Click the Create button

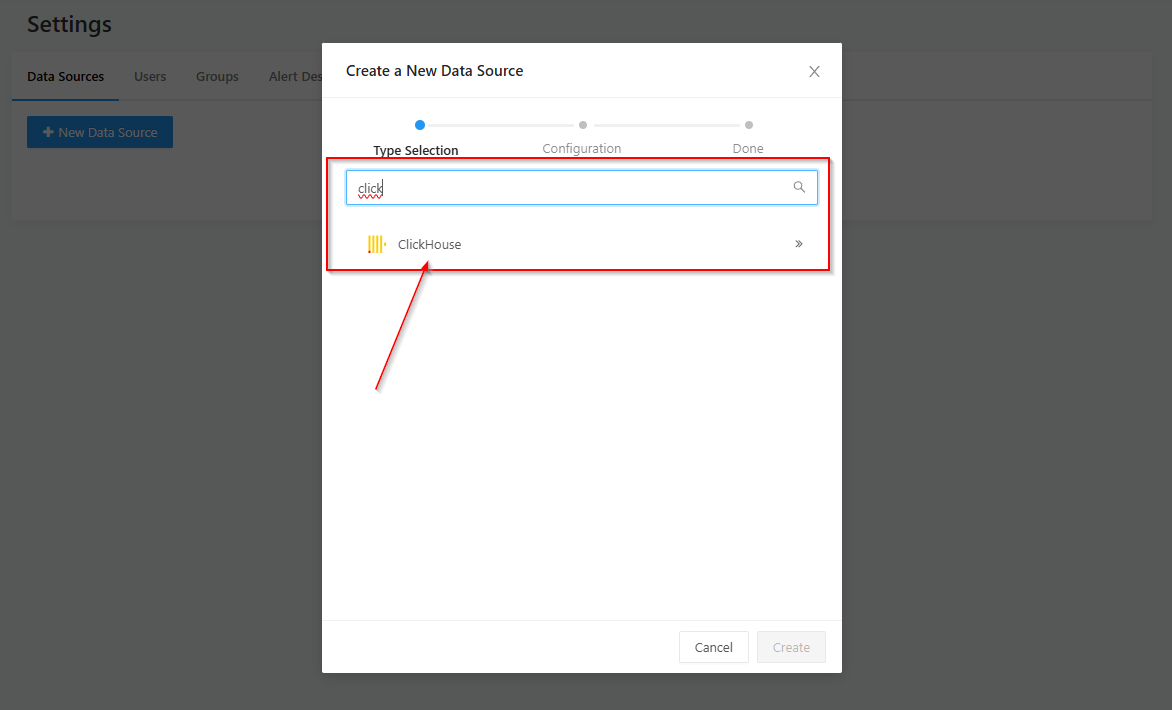(791, 647)
